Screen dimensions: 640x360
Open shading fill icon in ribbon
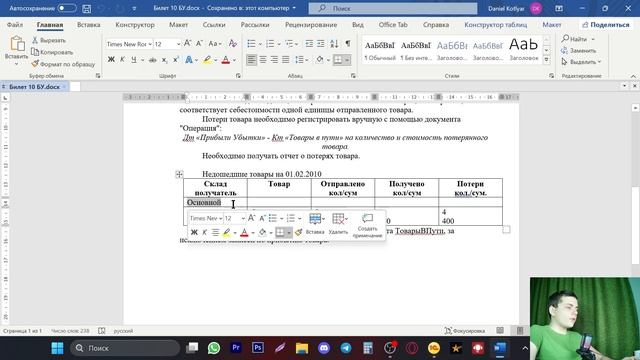pos(320,60)
